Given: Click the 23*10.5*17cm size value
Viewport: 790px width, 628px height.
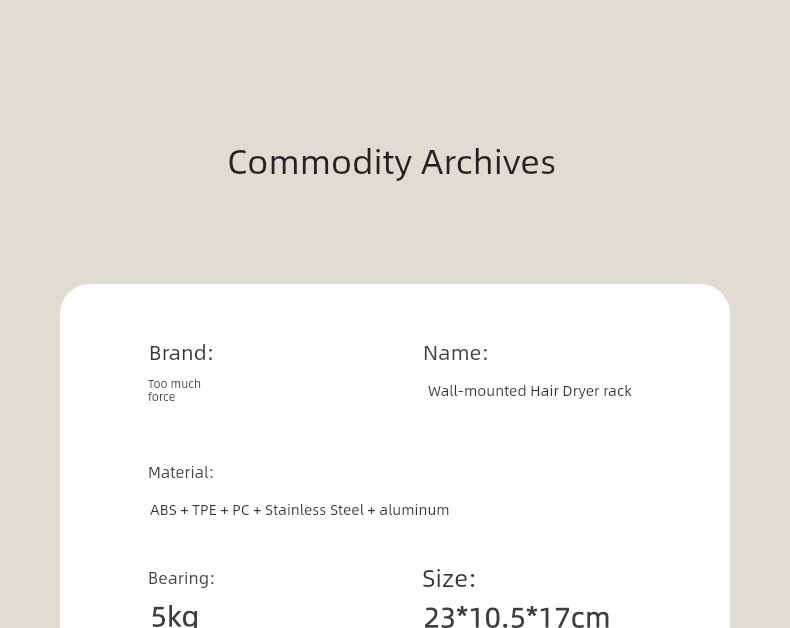Looking at the screenshot, I should (517, 616).
